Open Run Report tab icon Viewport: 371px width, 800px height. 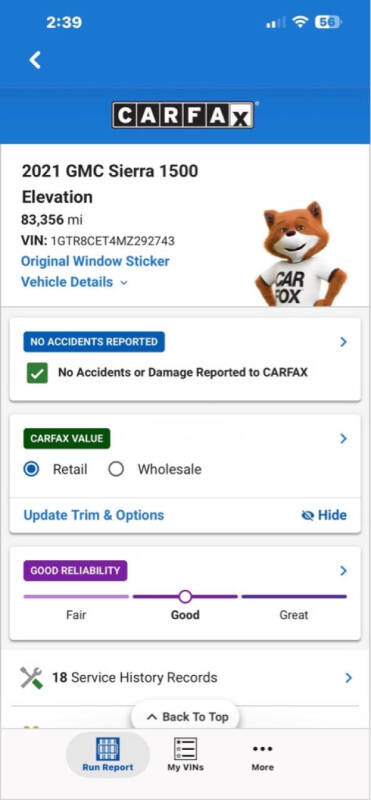[x=108, y=749]
